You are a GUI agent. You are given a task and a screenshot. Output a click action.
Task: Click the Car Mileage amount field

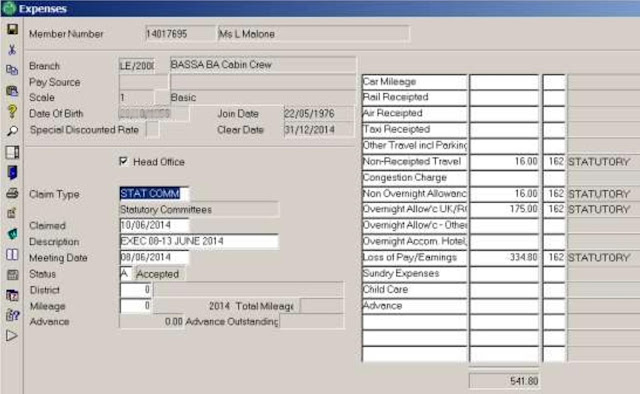pyautogui.click(x=504, y=82)
